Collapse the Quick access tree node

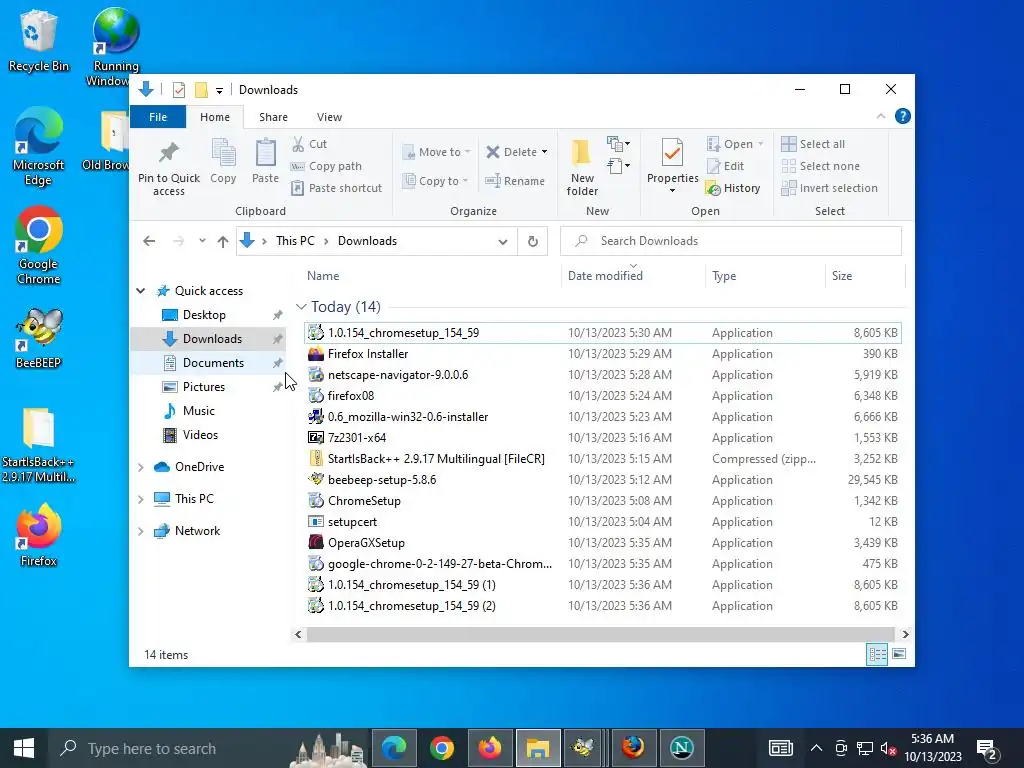(140, 291)
